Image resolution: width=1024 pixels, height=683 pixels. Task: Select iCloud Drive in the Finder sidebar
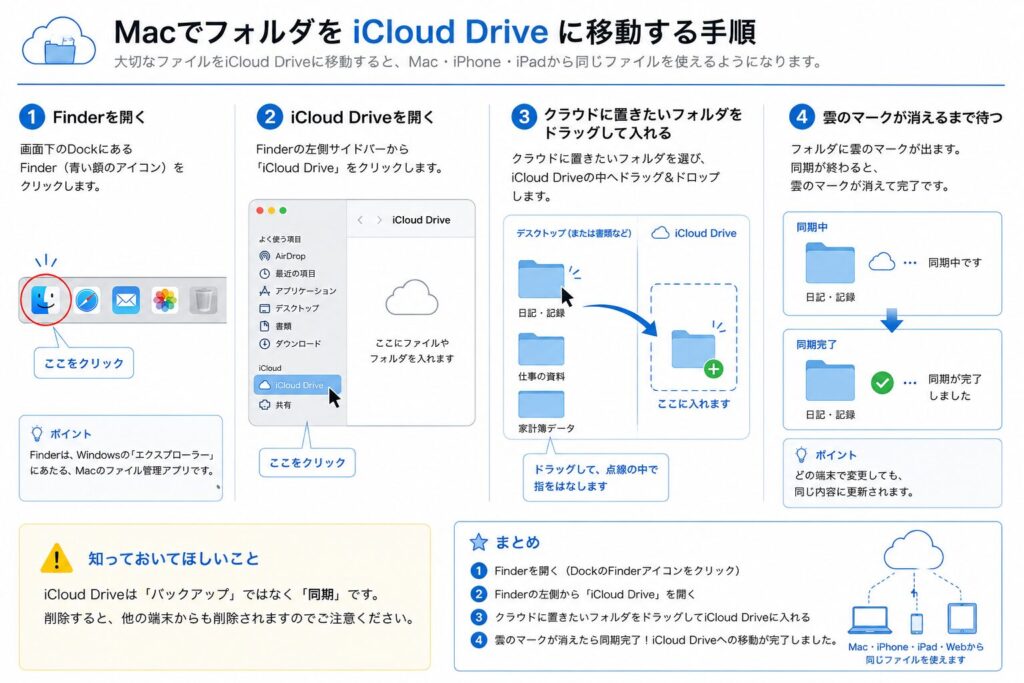(x=297, y=385)
